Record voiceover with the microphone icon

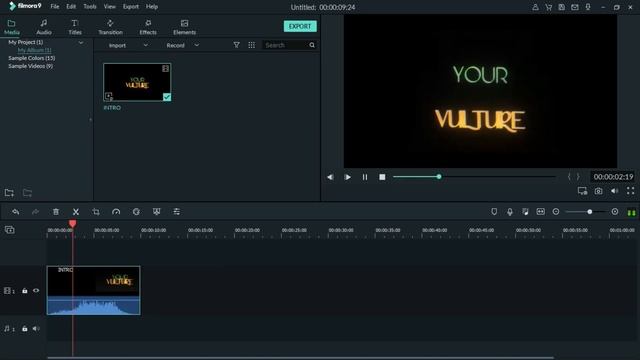(510, 211)
